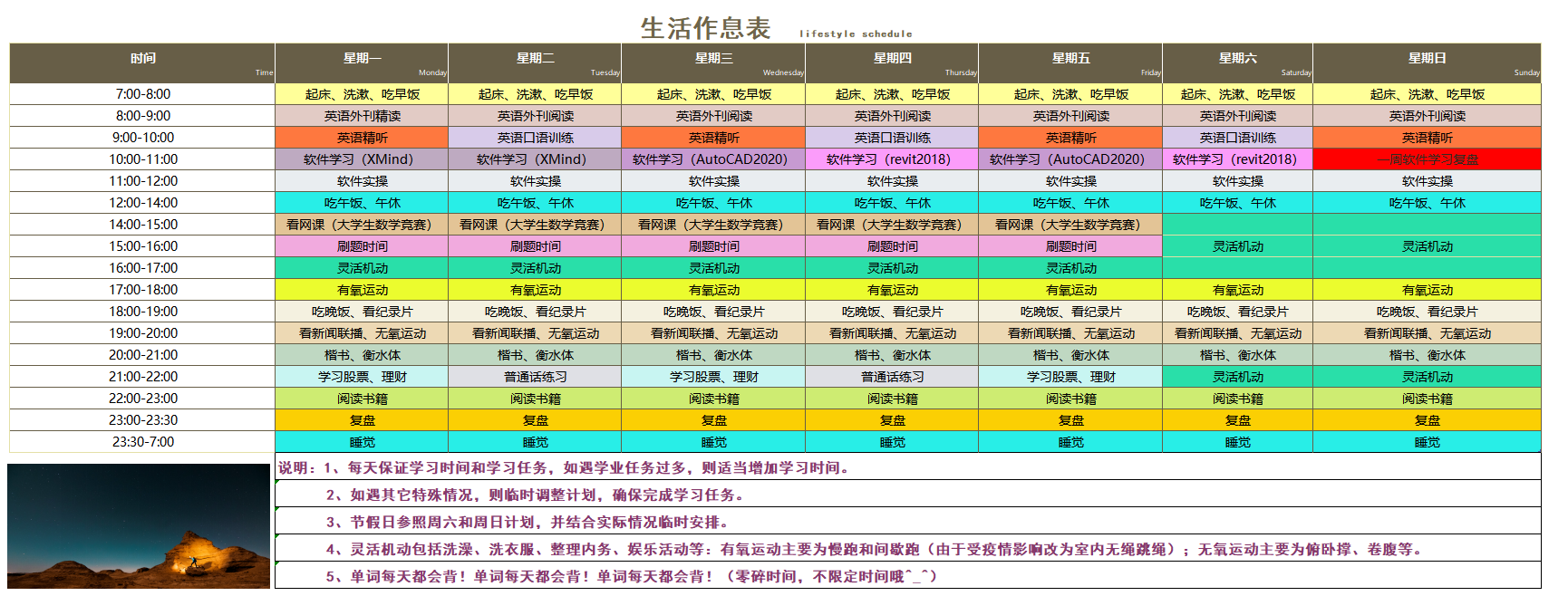Image resolution: width=1568 pixels, height=596 pixels.
Task: Click Monday's "阅读书籍" cell
Action: (362, 399)
